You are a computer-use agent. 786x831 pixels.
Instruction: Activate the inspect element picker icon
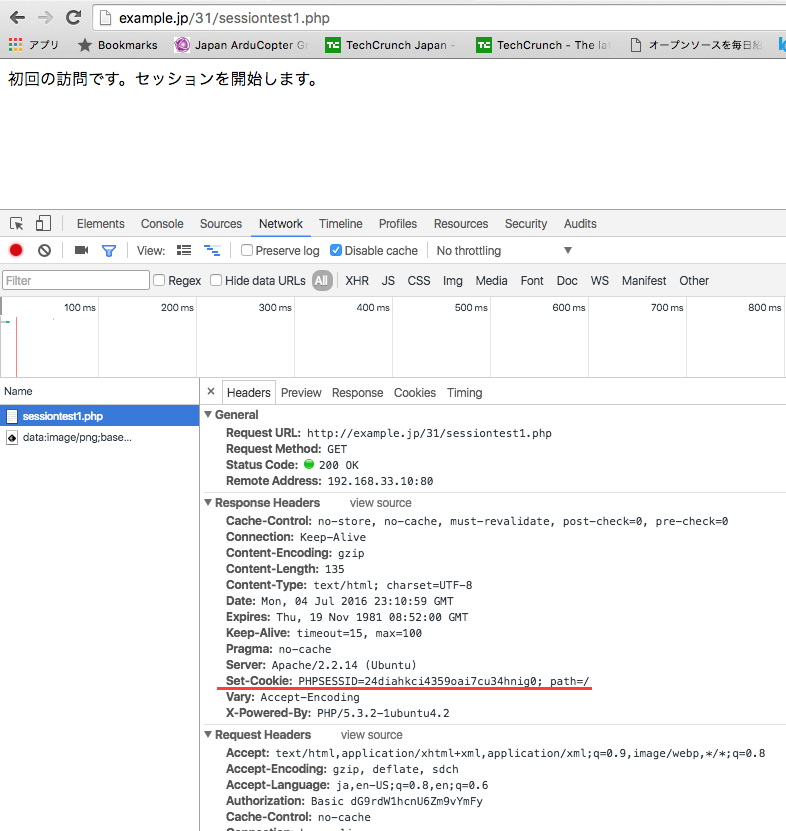point(16,224)
